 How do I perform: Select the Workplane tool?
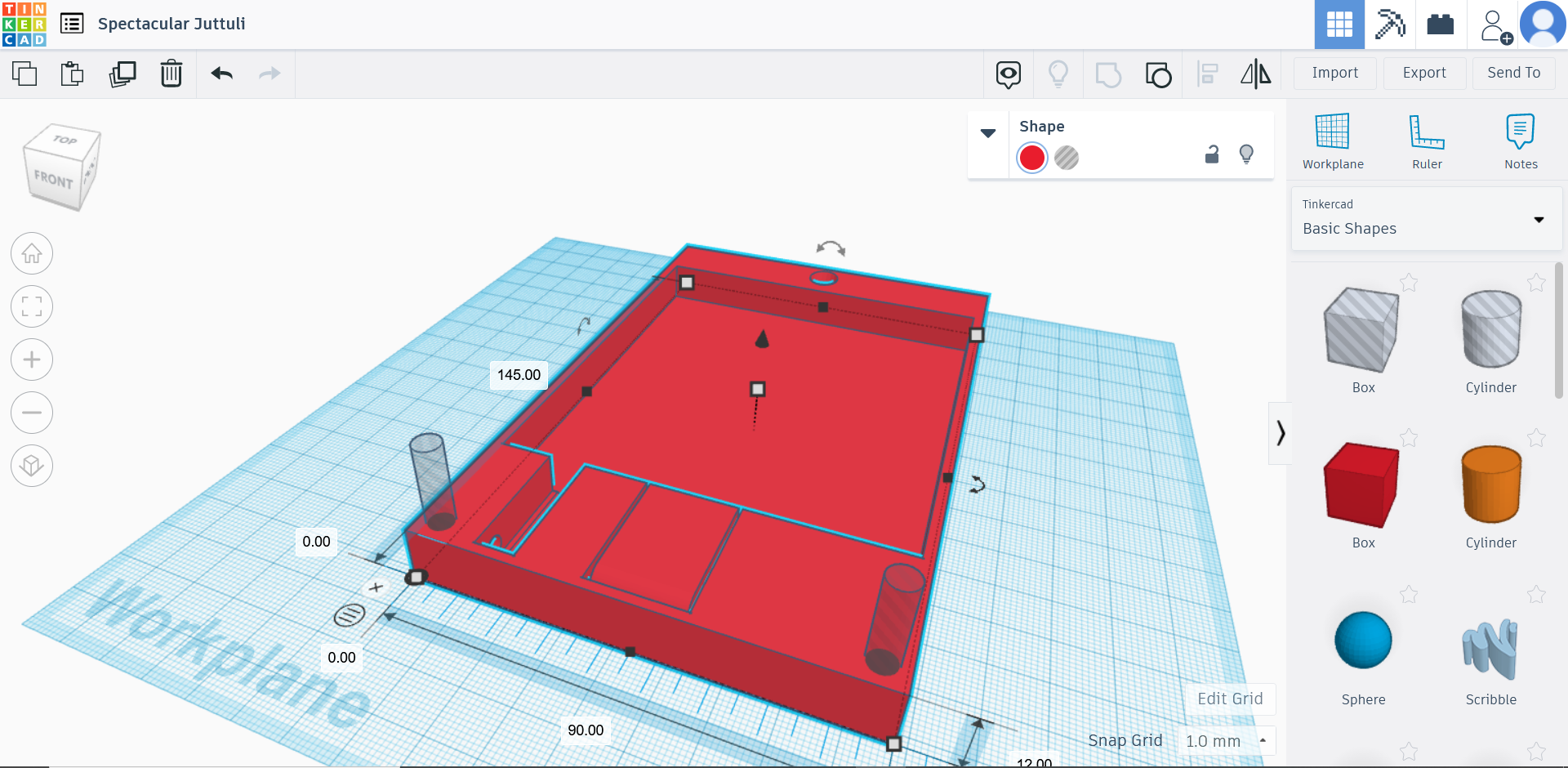point(1333,141)
